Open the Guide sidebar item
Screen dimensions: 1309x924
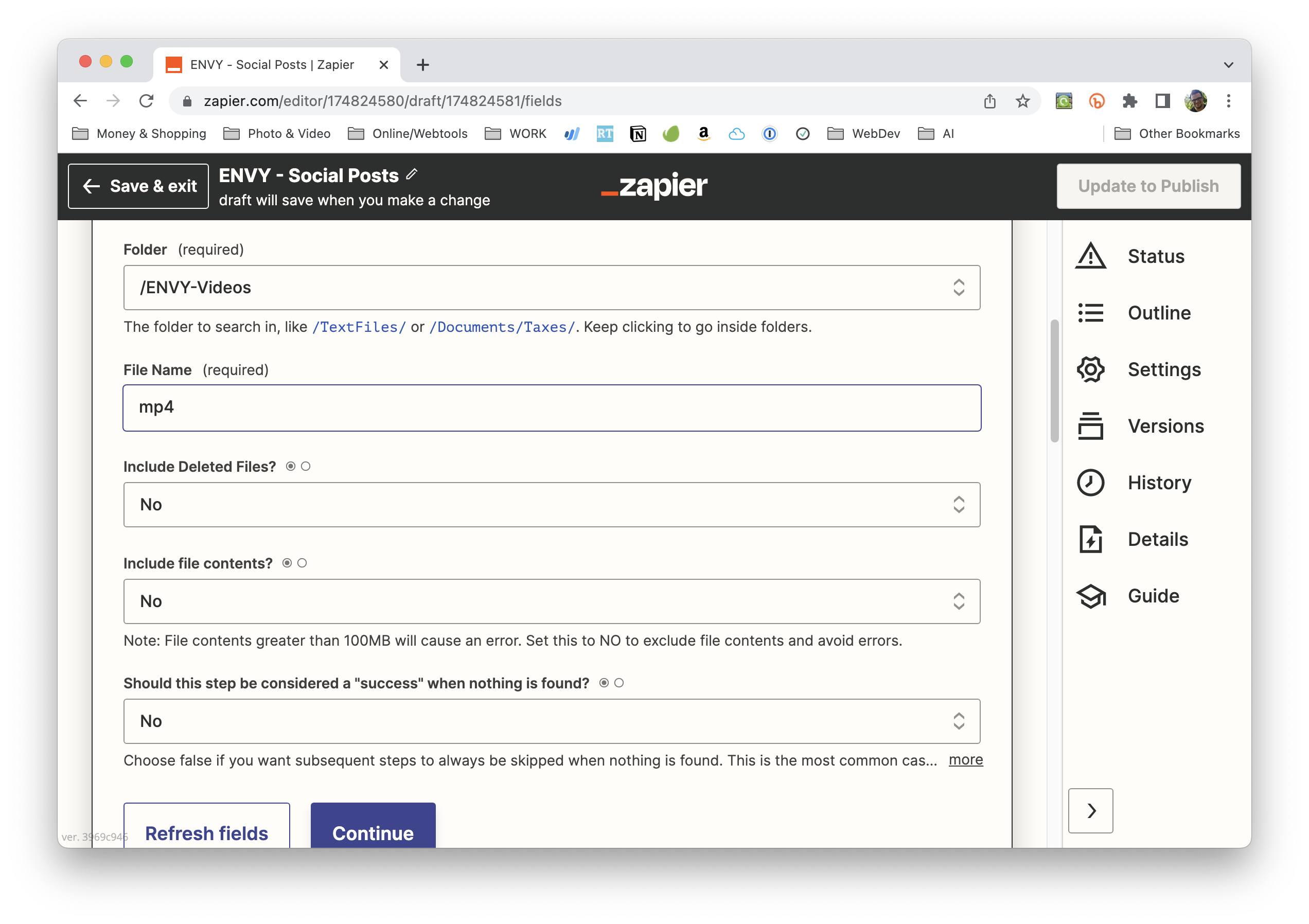tap(1128, 596)
